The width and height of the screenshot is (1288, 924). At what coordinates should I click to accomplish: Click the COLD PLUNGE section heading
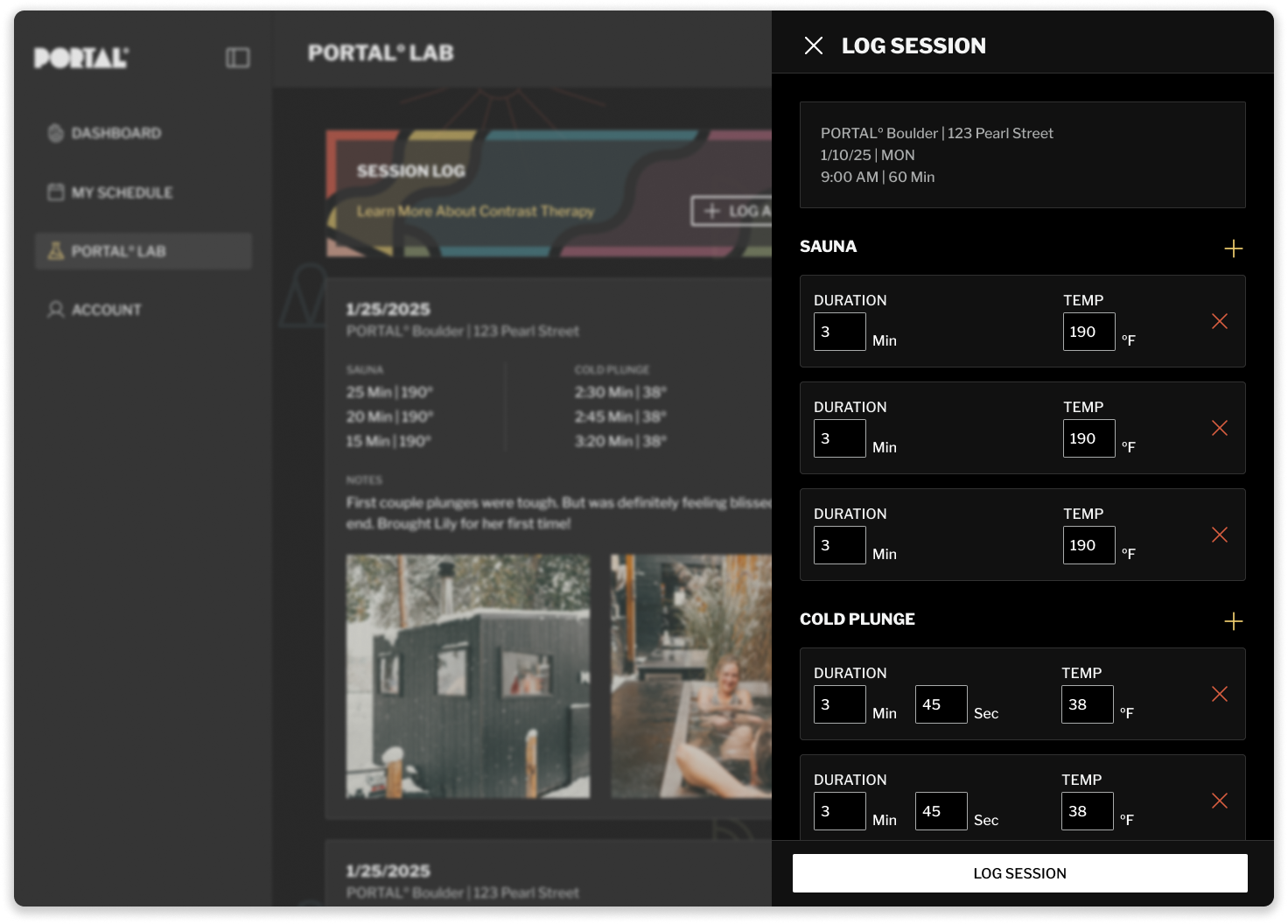tap(857, 619)
